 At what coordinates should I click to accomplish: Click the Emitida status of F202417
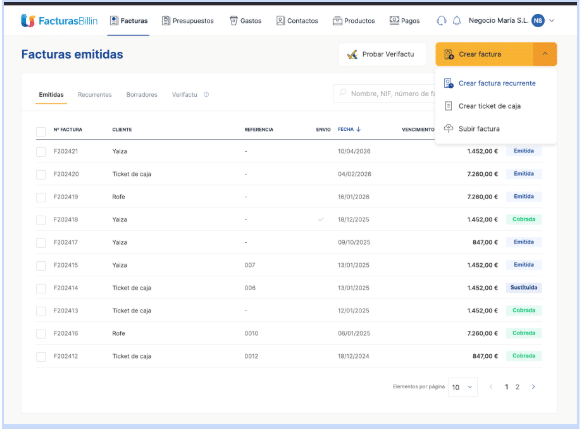(524, 242)
